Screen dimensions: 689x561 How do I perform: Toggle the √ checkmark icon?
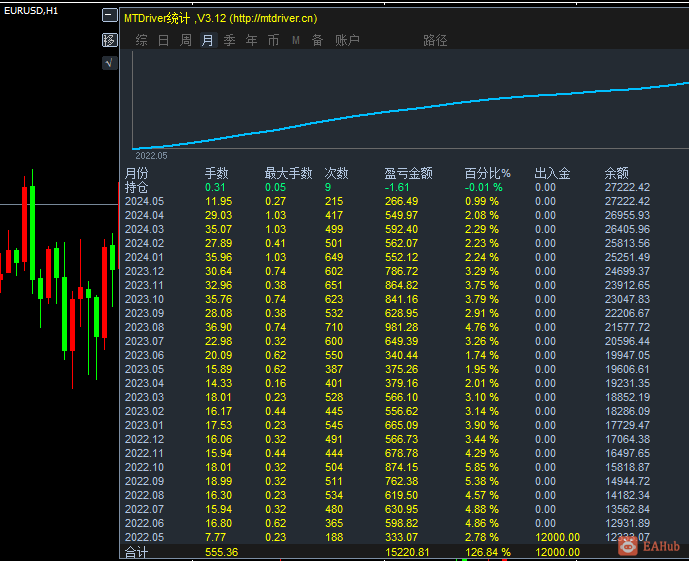109,63
